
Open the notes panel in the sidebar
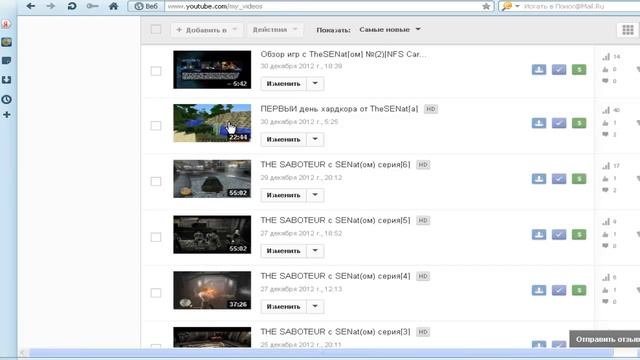click(x=6, y=61)
